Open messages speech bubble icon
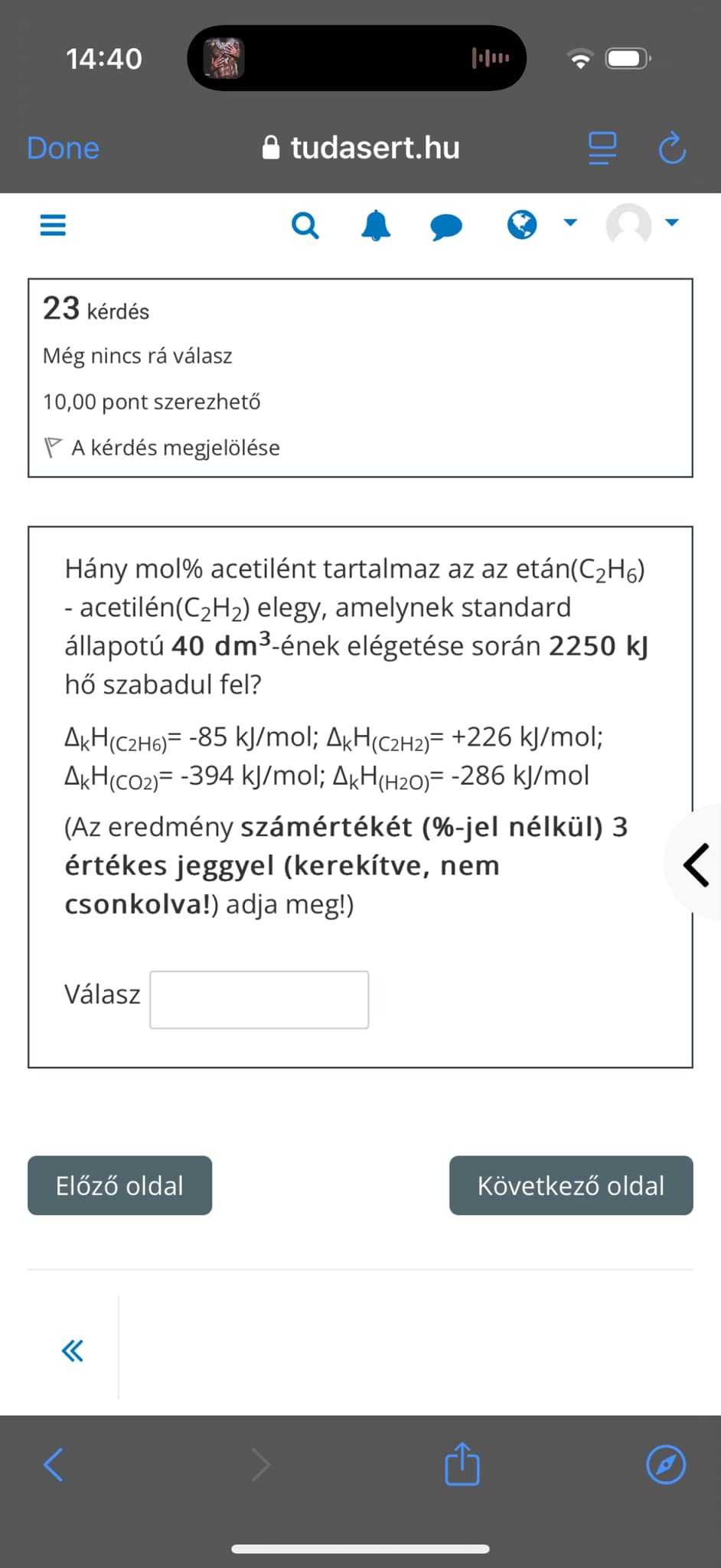This screenshot has width=721, height=1568. 446,227
